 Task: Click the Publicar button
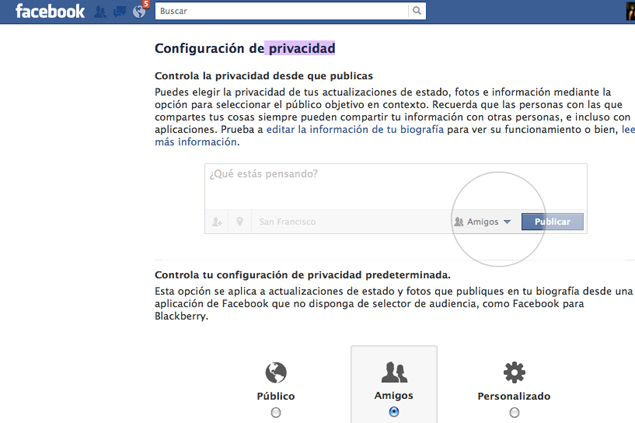coord(552,222)
